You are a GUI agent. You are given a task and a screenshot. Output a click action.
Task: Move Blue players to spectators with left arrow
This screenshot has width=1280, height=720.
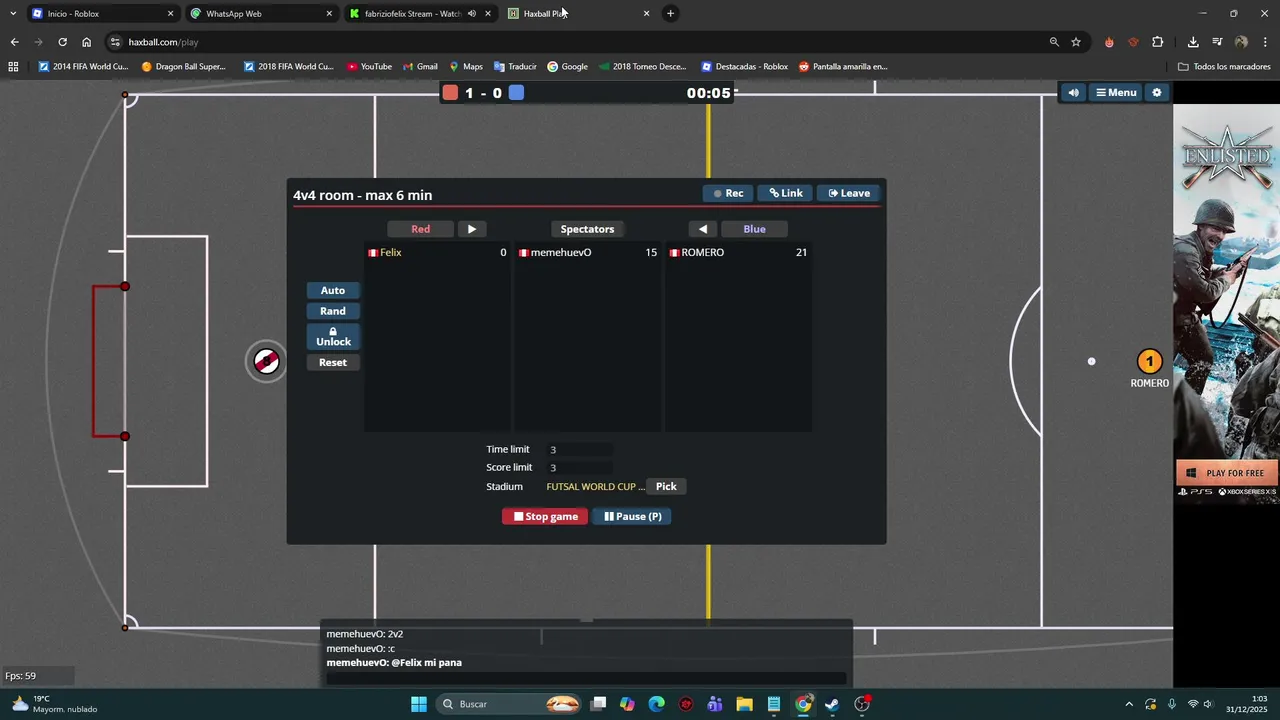(x=703, y=229)
